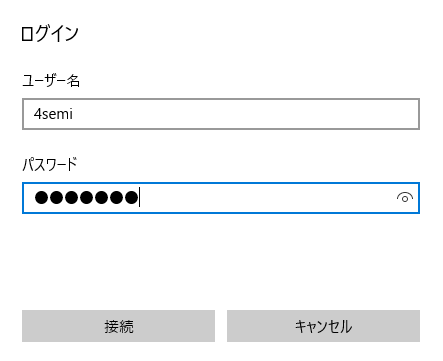Image resolution: width=443 pixels, height=361 pixels.
Task: Place the cursor after the last password dot
Action: tap(139, 197)
